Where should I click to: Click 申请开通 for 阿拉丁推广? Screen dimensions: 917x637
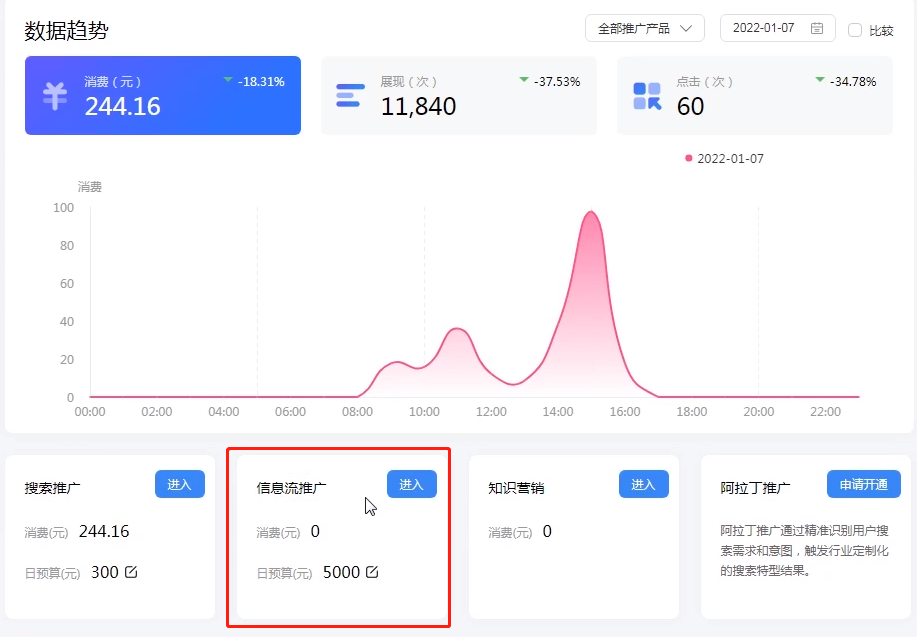(864, 484)
